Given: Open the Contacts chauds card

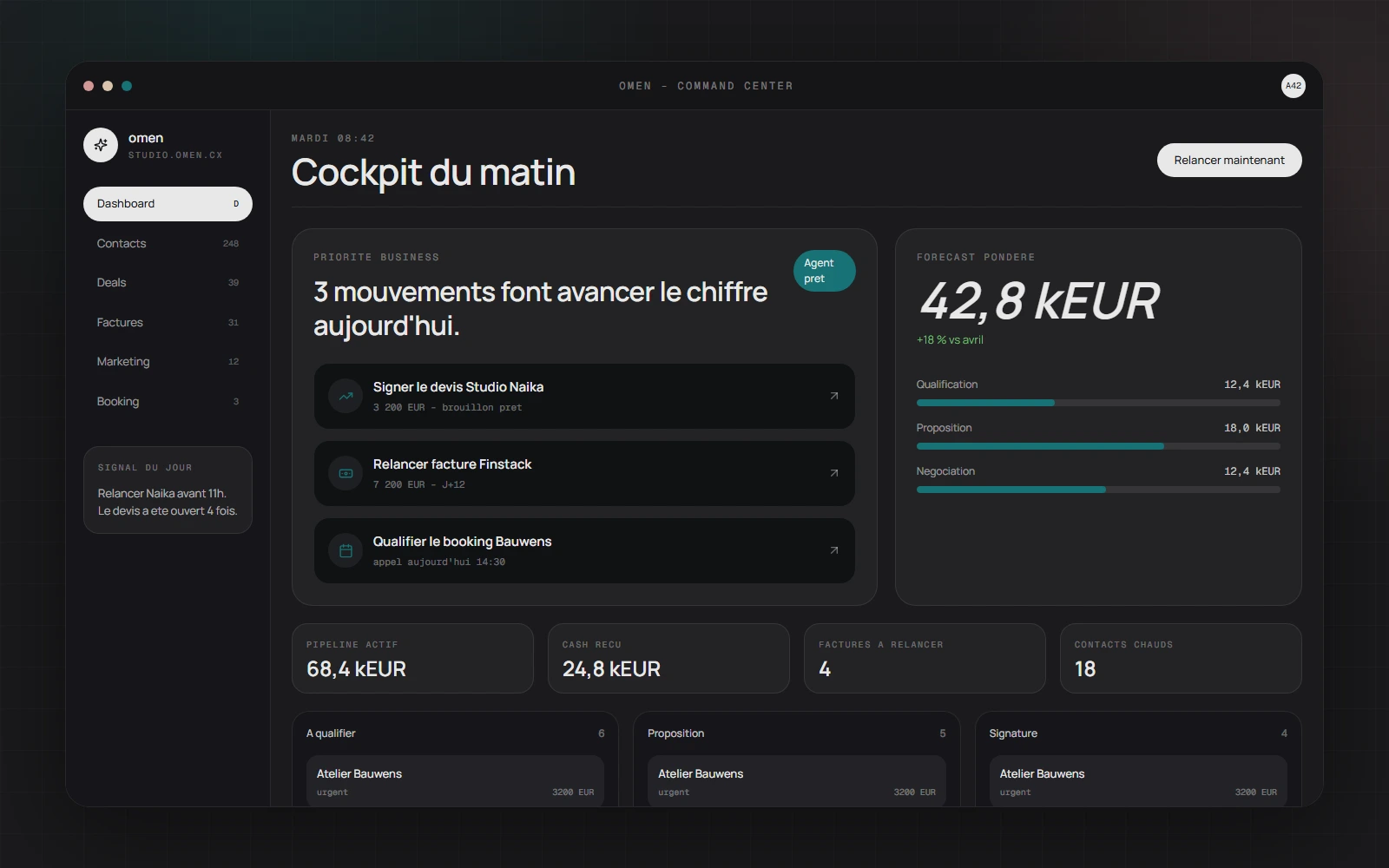Looking at the screenshot, I should coord(1181,658).
